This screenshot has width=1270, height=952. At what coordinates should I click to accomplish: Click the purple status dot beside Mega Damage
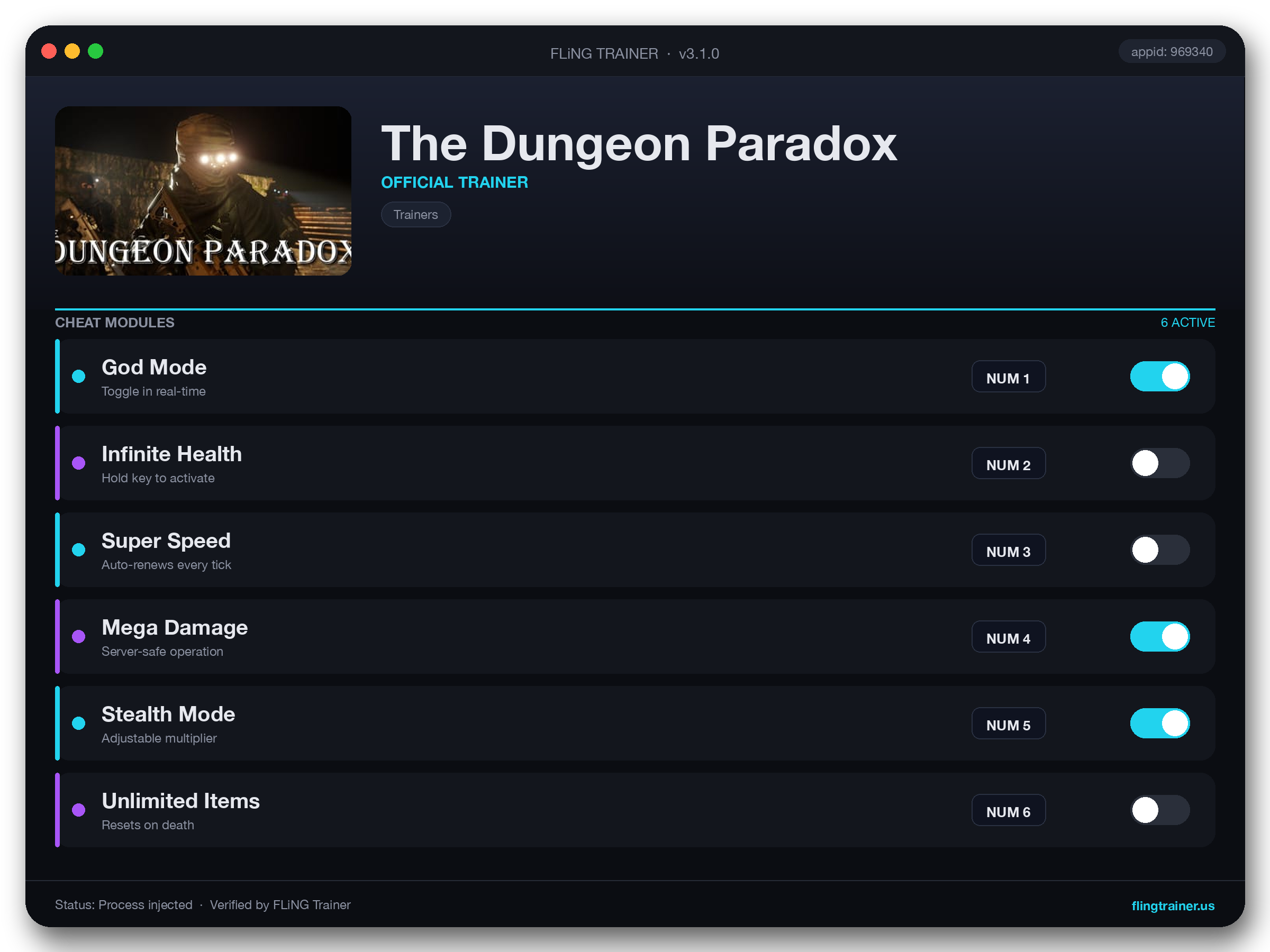tap(79, 636)
